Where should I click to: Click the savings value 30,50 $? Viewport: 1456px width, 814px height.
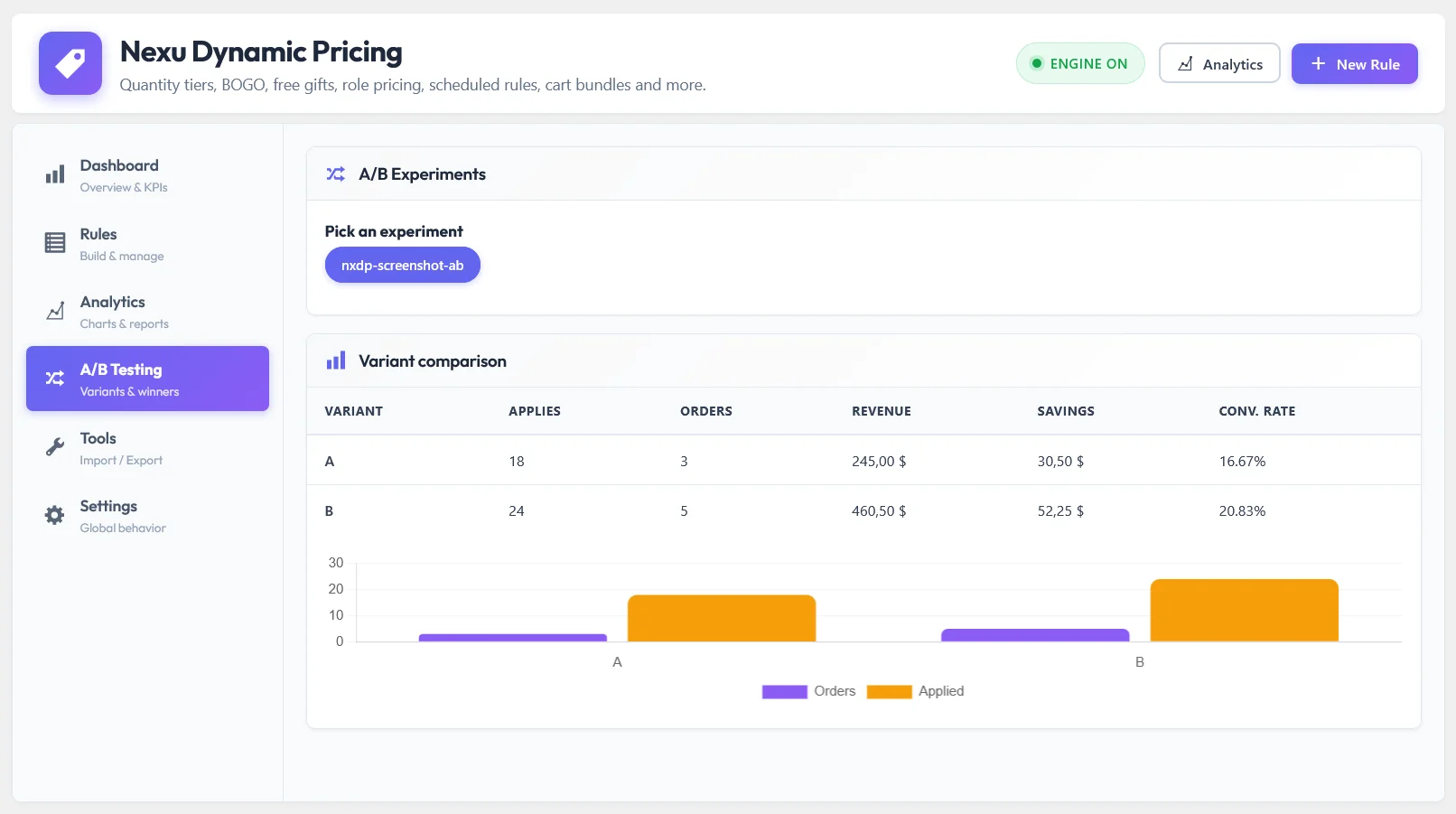pyautogui.click(x=1060, y=461)
